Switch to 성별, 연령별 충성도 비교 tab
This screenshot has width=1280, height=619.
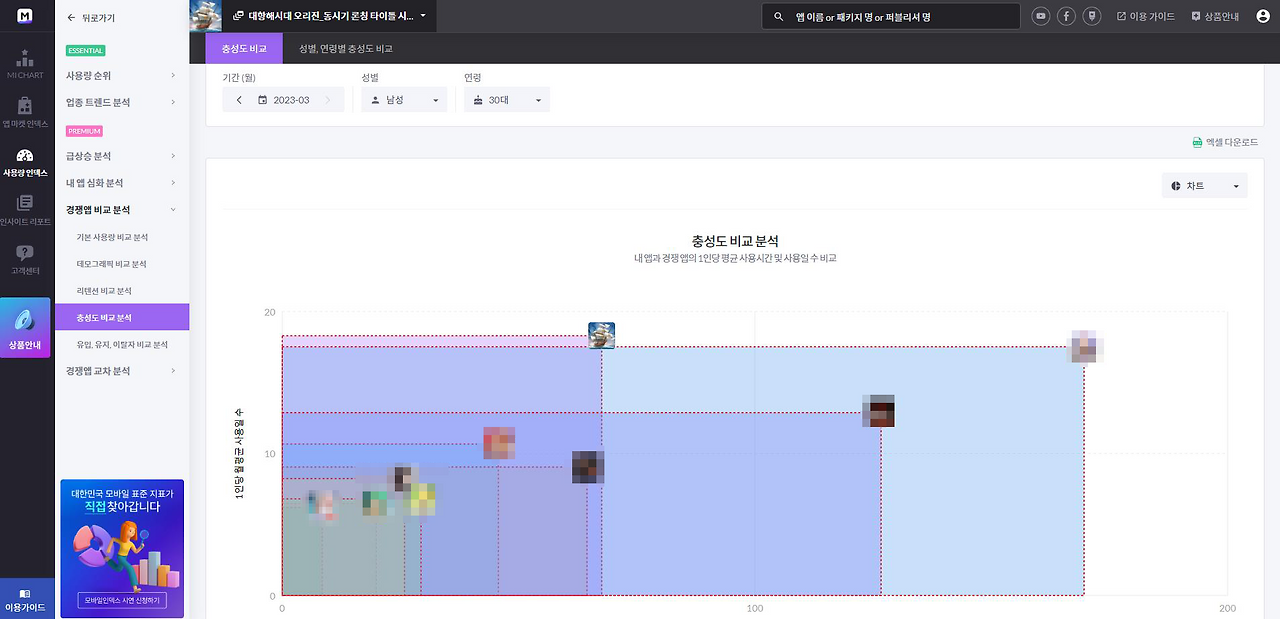(x=346, y=48)
